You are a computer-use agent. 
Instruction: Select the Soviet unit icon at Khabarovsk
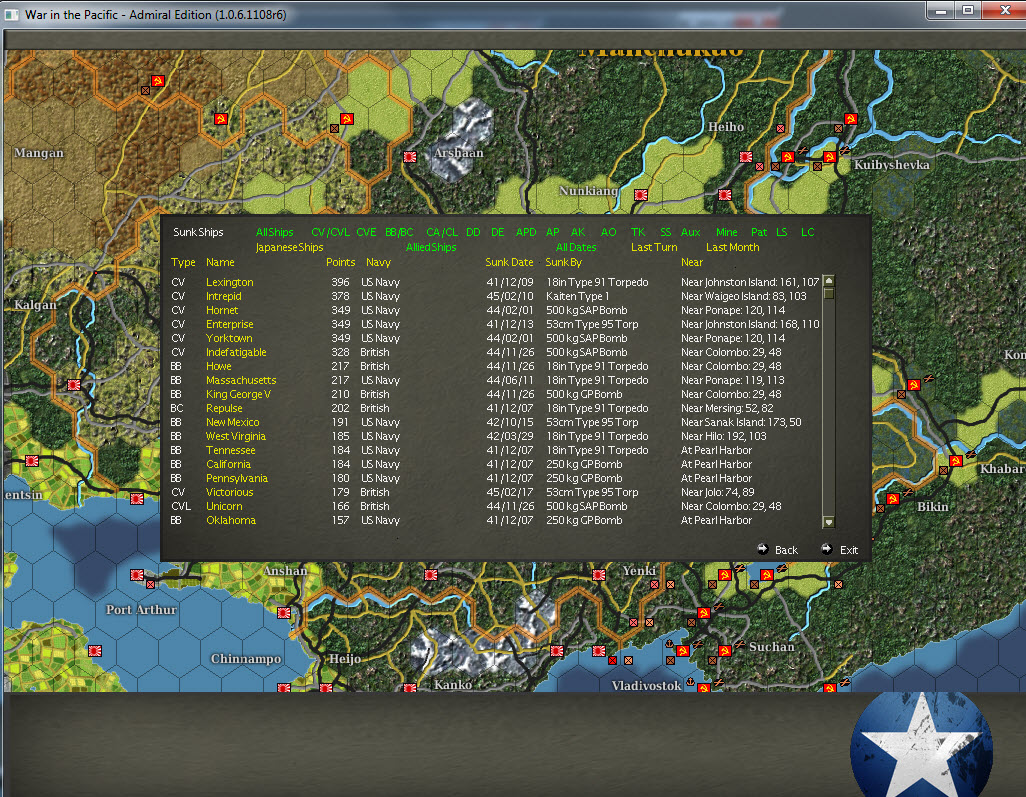[x=955, y=461]
